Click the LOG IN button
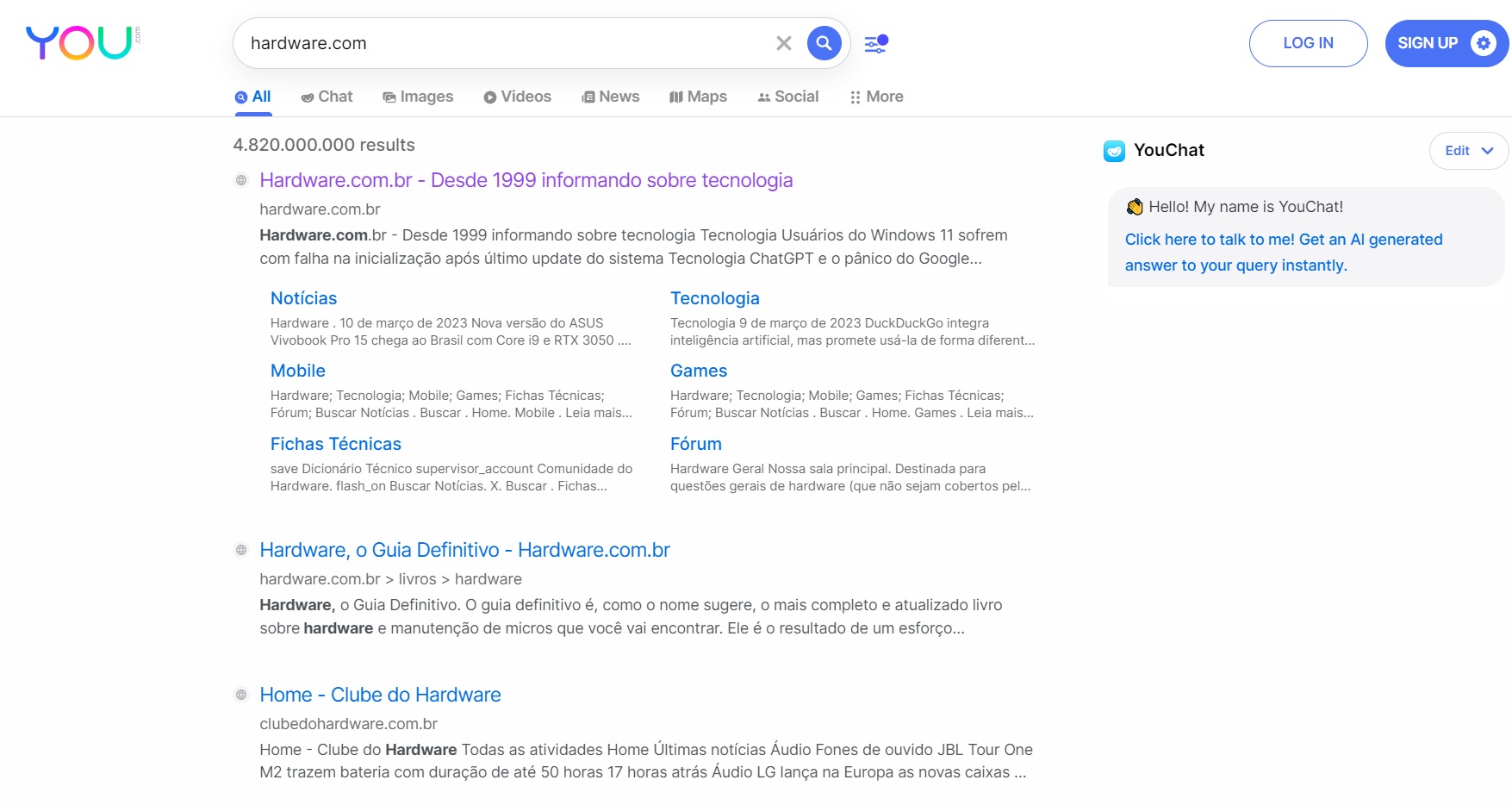Image resolution: width=1512 pixels, height=805 pixels. pyautogui.click(x=1308, y=43)
